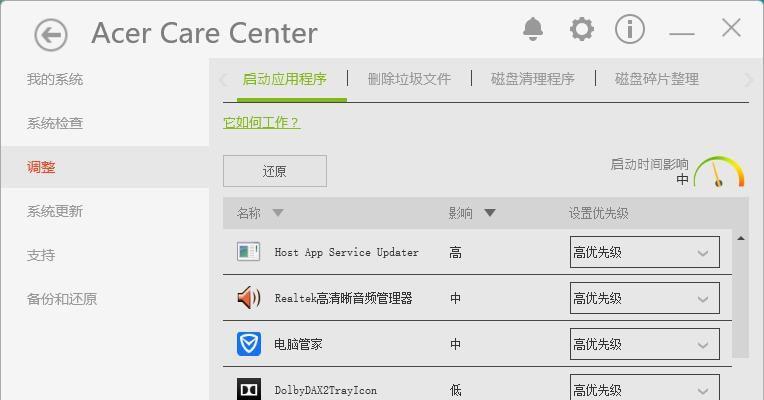Click the 影响 column header text

(460, 213)
